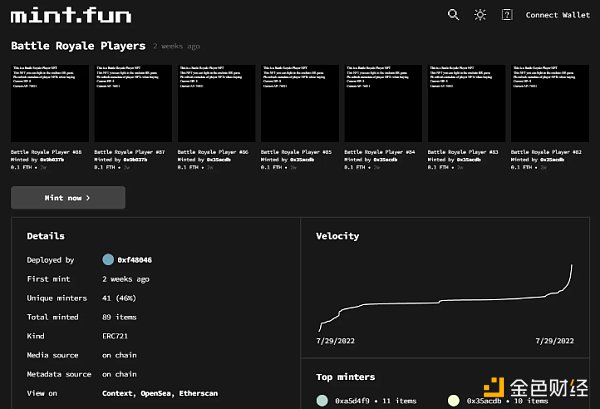Toggle the light/dark theme sun icon

480,15
